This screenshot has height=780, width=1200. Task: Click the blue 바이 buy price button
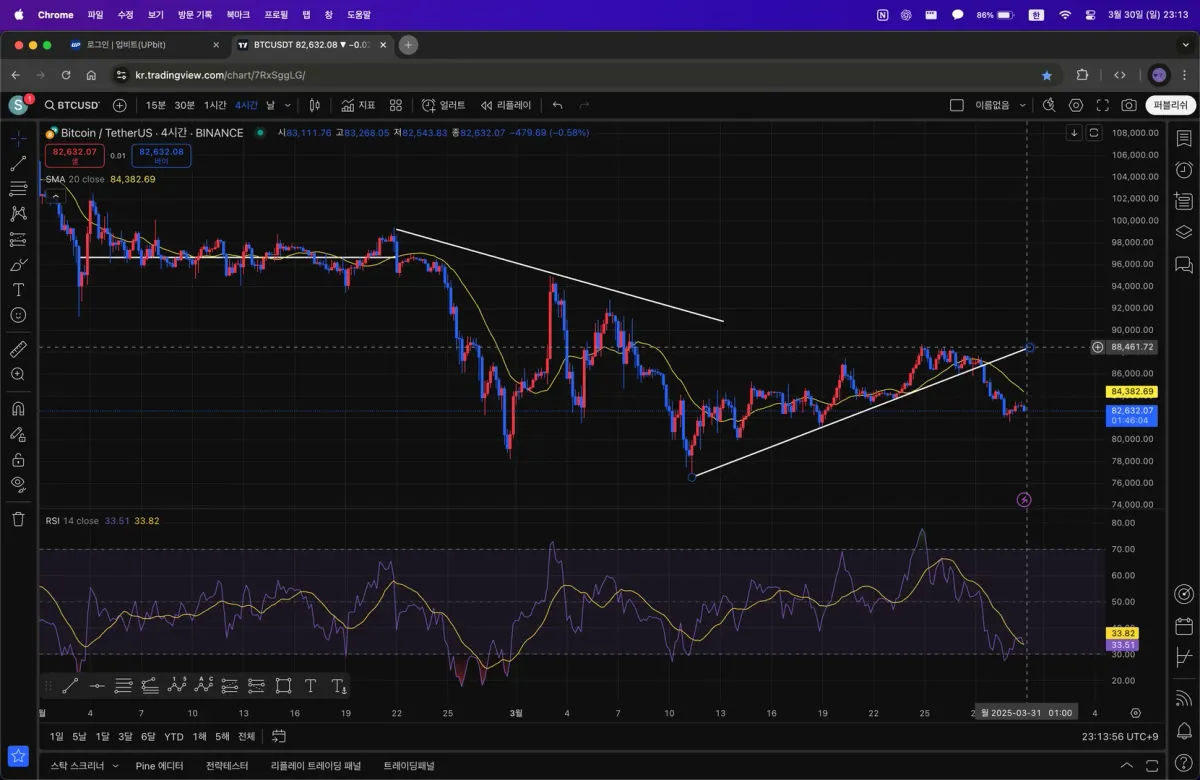point(161,155)
